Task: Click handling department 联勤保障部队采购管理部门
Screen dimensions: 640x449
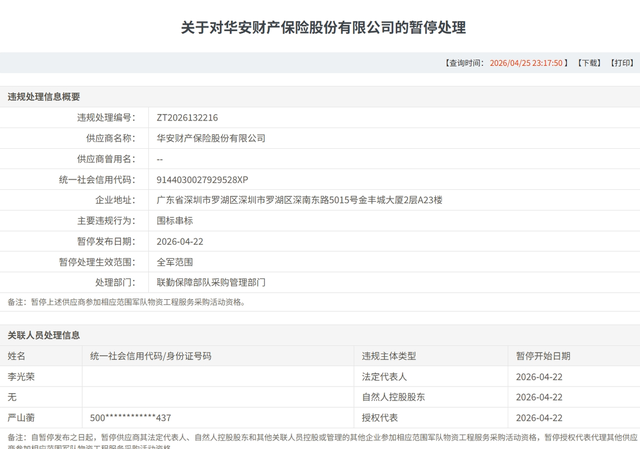Action: click(x=211, y=283)
